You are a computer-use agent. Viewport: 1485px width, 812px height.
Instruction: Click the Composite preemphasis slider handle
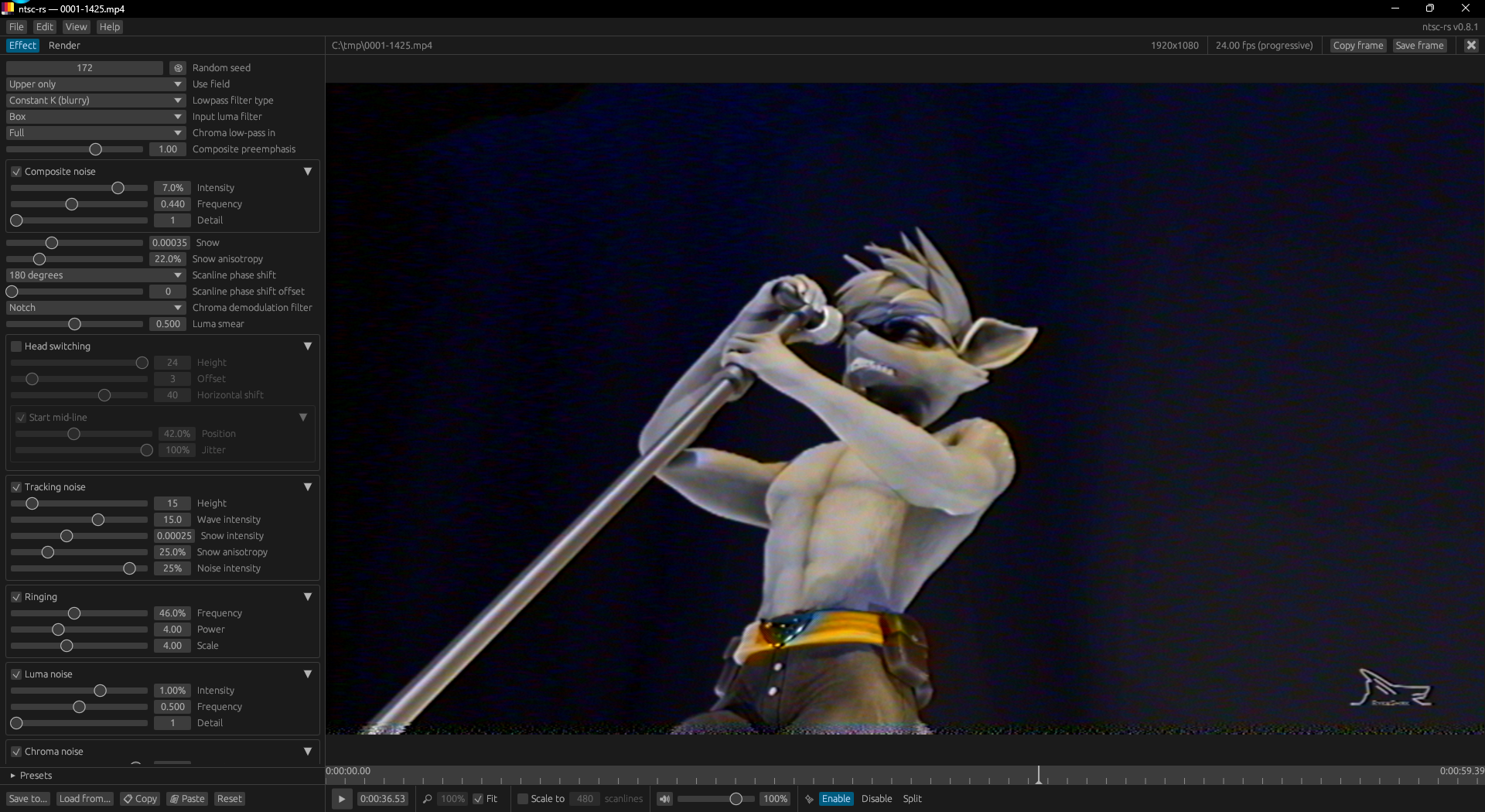pyautogui.click(x=95, y=149)
